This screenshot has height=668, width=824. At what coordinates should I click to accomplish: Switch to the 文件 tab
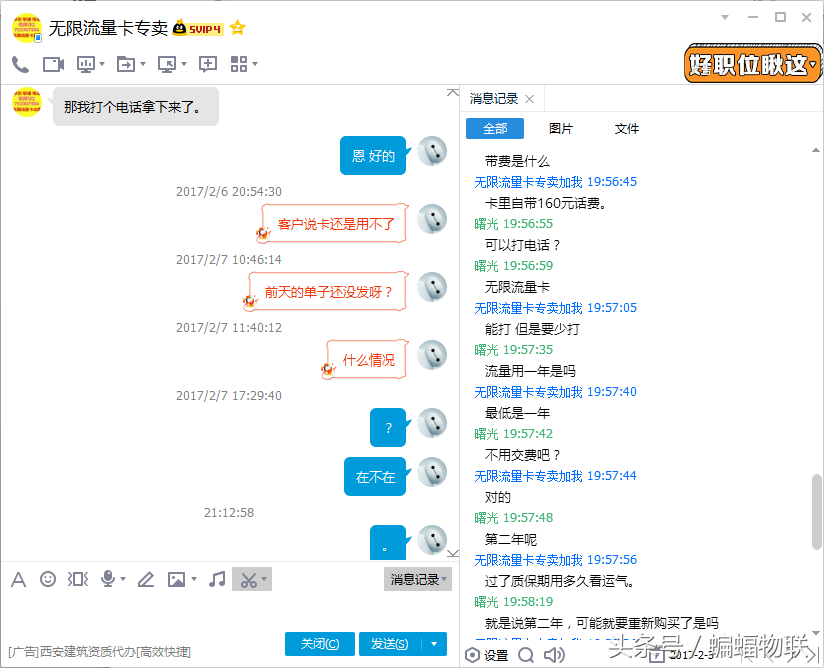[x=627, y=128]
